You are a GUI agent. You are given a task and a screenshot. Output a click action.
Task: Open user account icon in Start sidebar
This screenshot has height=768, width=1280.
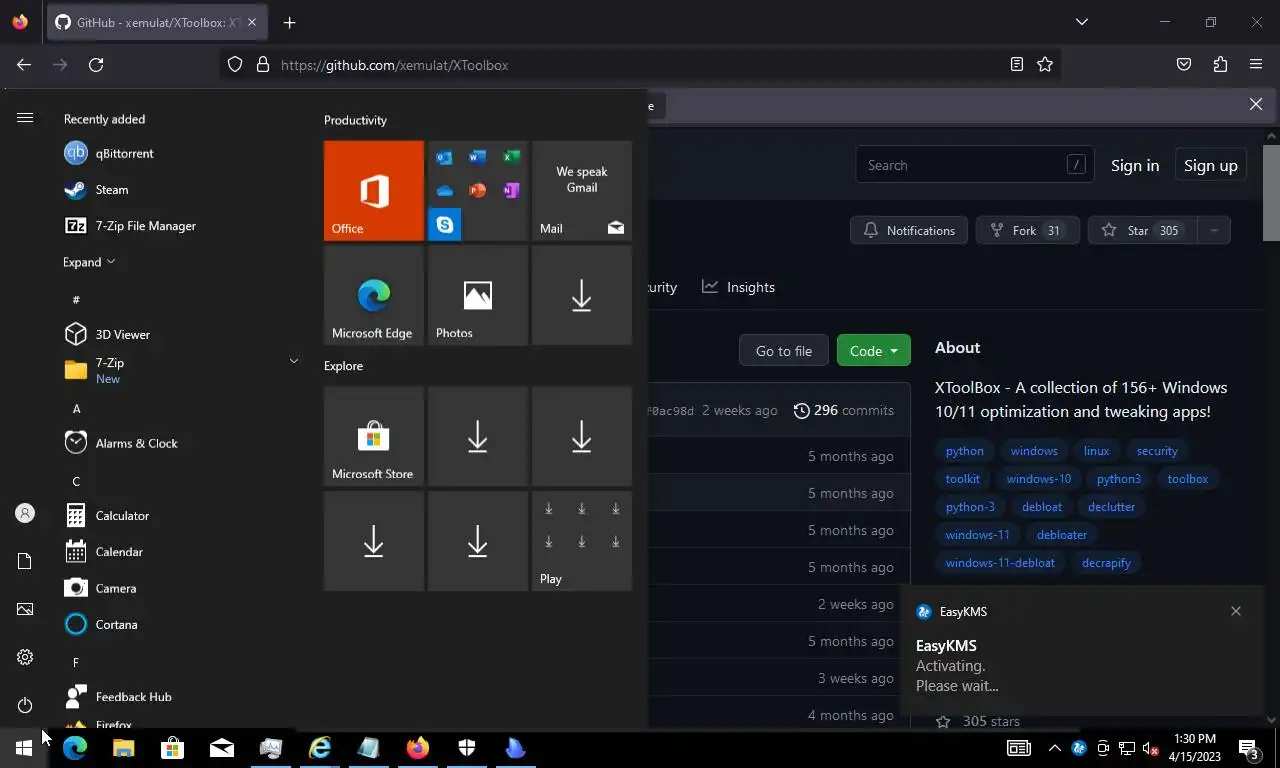[25, 513]
